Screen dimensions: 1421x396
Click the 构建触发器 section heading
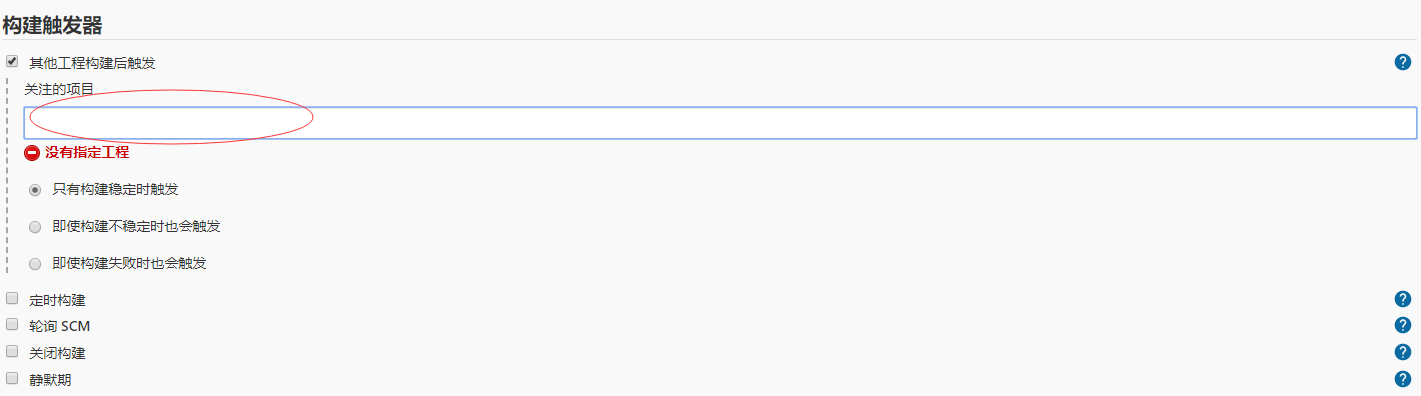52,23
